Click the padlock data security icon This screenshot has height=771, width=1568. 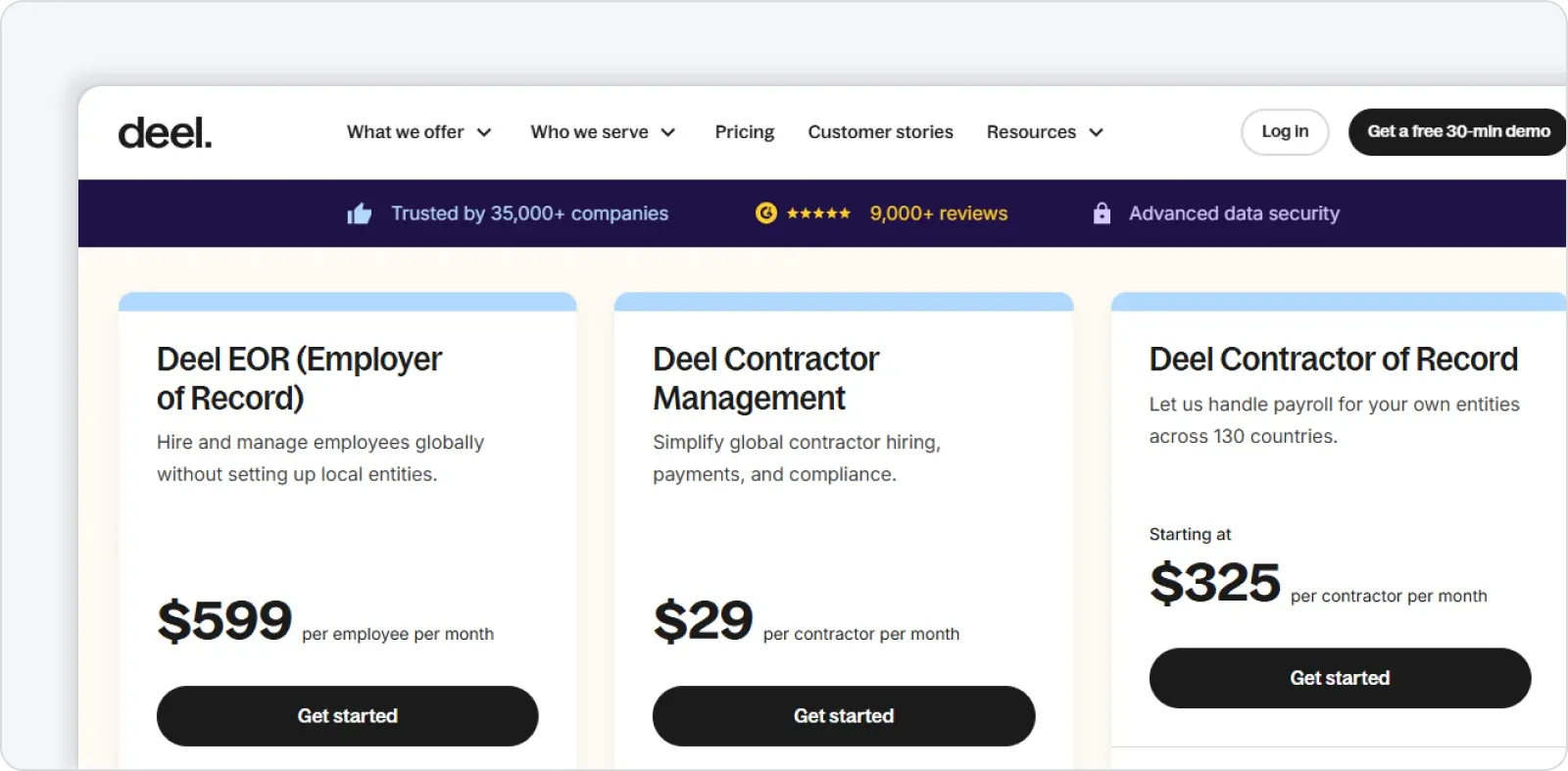click(1102, 214)
